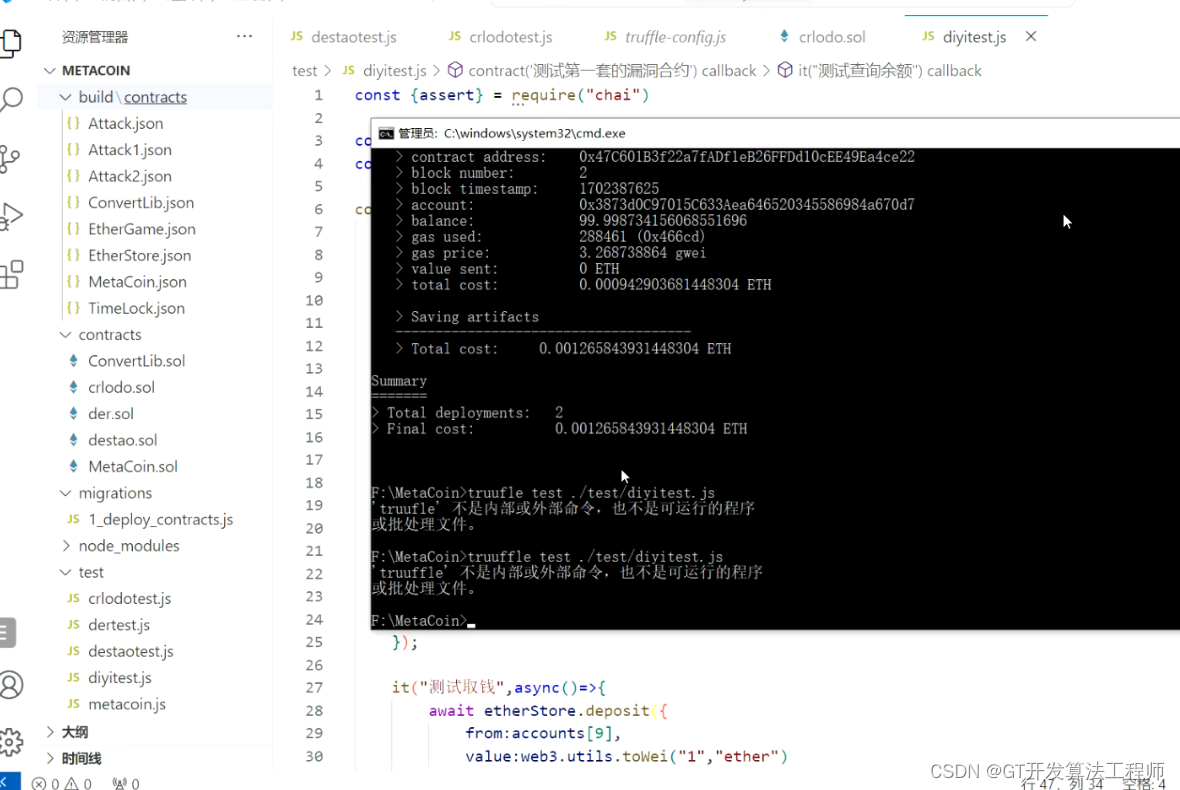Open the Extensions view icon
The image size is (1180, 790).
click(x=11, y=275)
